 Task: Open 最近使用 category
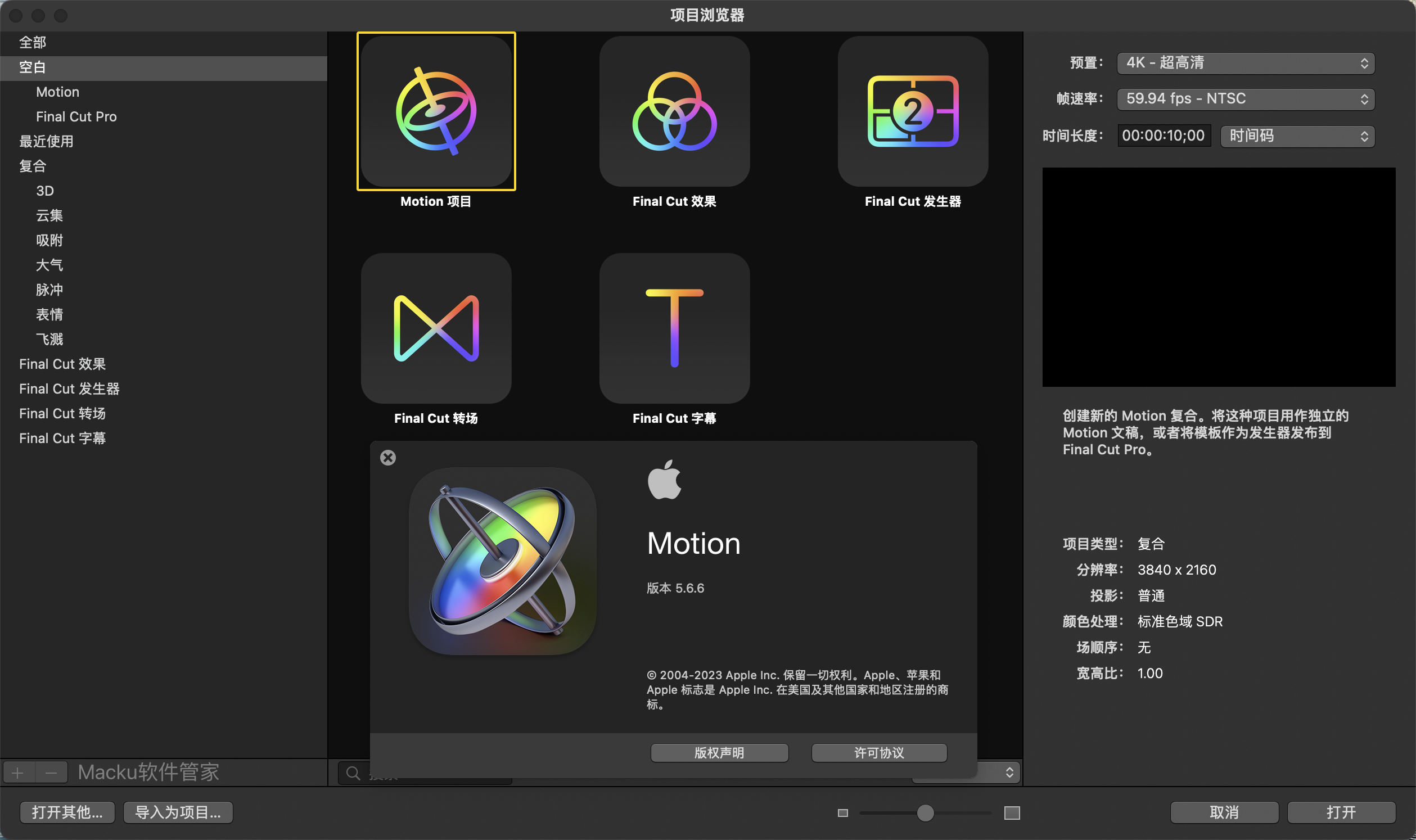click(164, 142)
